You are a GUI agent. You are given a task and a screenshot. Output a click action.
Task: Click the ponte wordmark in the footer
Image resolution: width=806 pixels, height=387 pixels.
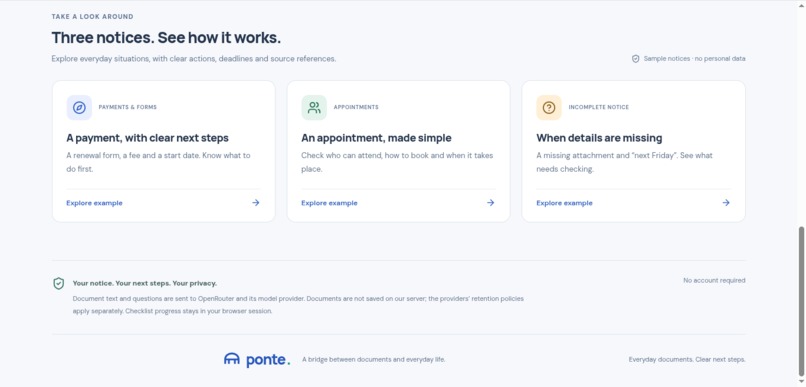pos(268,360)
